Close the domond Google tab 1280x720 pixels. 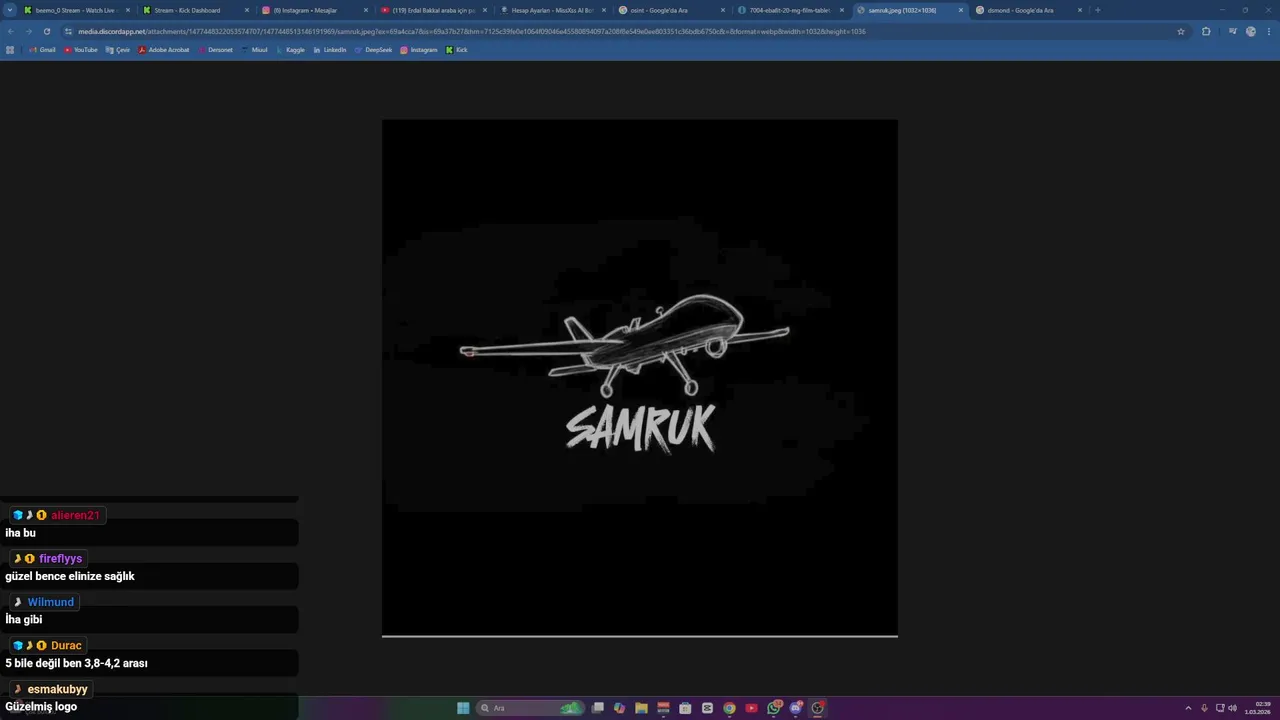1080,10
